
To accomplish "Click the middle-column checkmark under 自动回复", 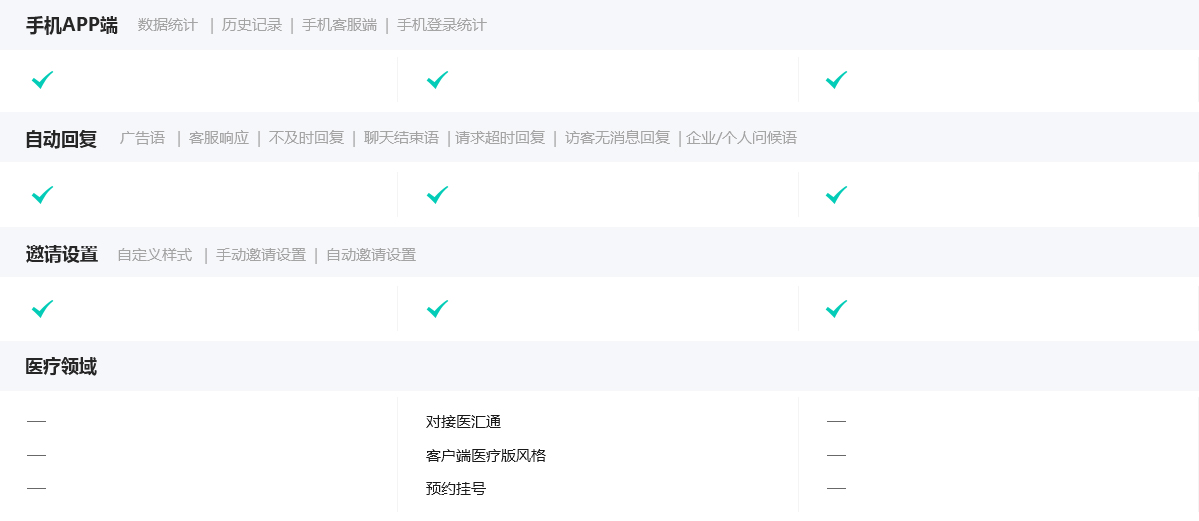I will point(437,195).
